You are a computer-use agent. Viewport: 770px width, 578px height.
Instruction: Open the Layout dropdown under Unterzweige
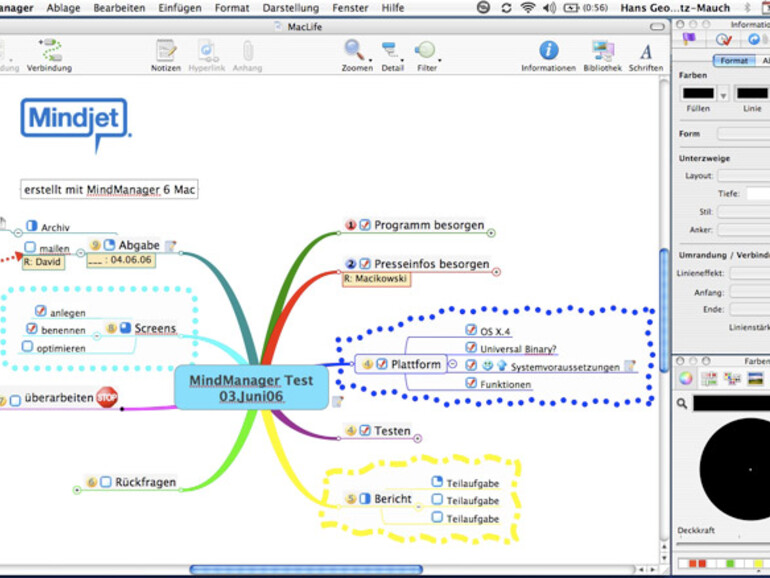tap(743, 175)
